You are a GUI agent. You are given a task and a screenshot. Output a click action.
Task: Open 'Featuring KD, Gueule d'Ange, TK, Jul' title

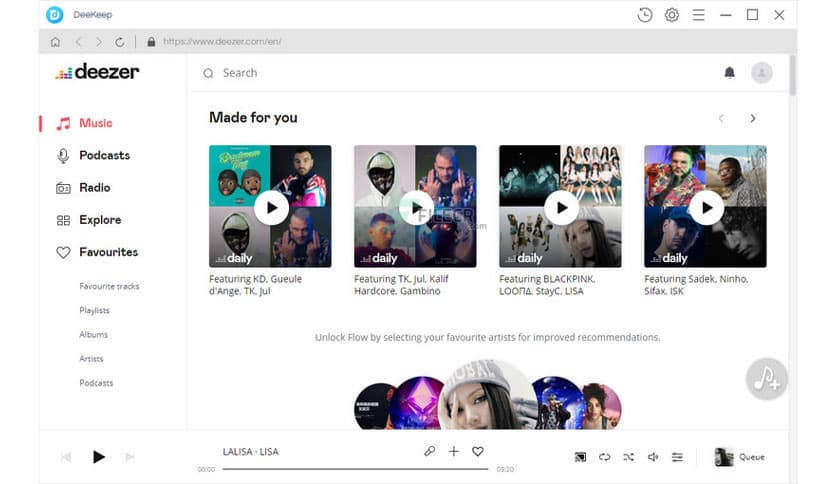(255, 285)
